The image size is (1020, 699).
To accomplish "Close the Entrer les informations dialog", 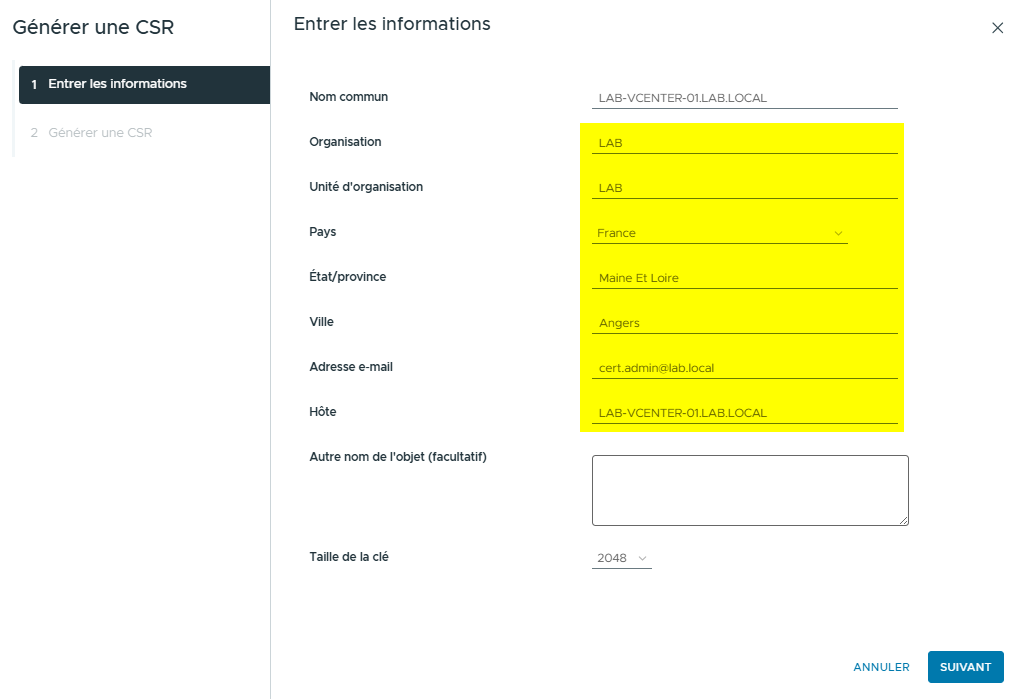I will pyautogui.click(x=997, y=28).
